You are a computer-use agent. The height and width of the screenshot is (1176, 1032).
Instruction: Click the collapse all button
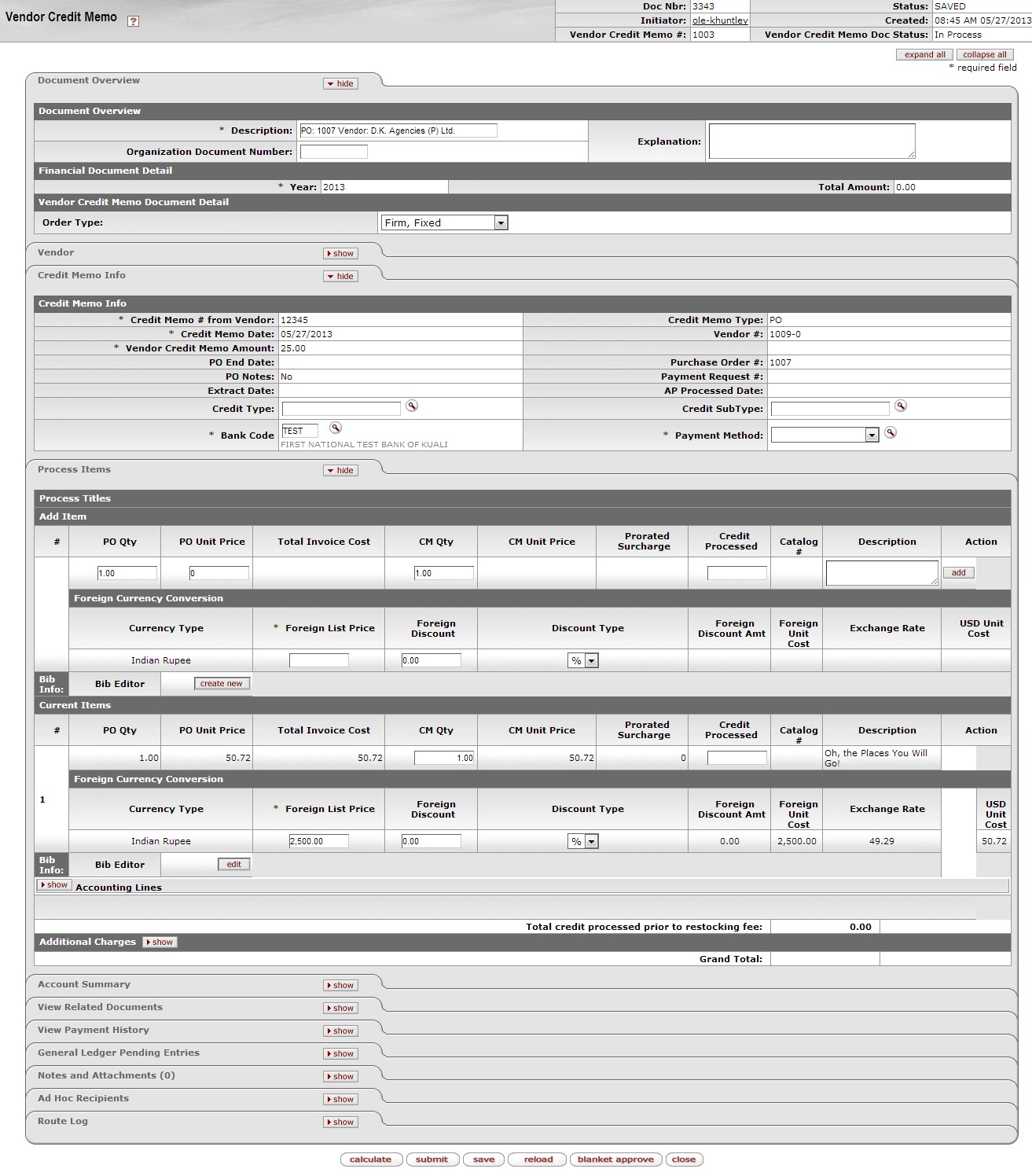985,55
